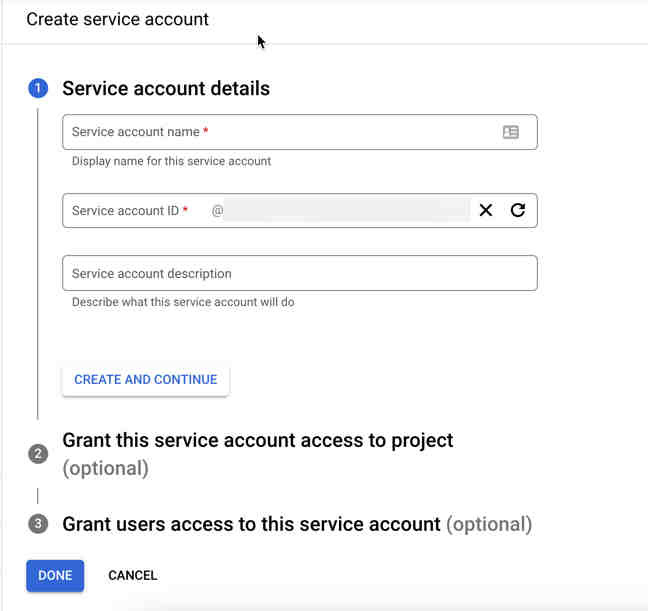Click the contact card icon in name field
This screenshot has width=648, height=611.
510,132
